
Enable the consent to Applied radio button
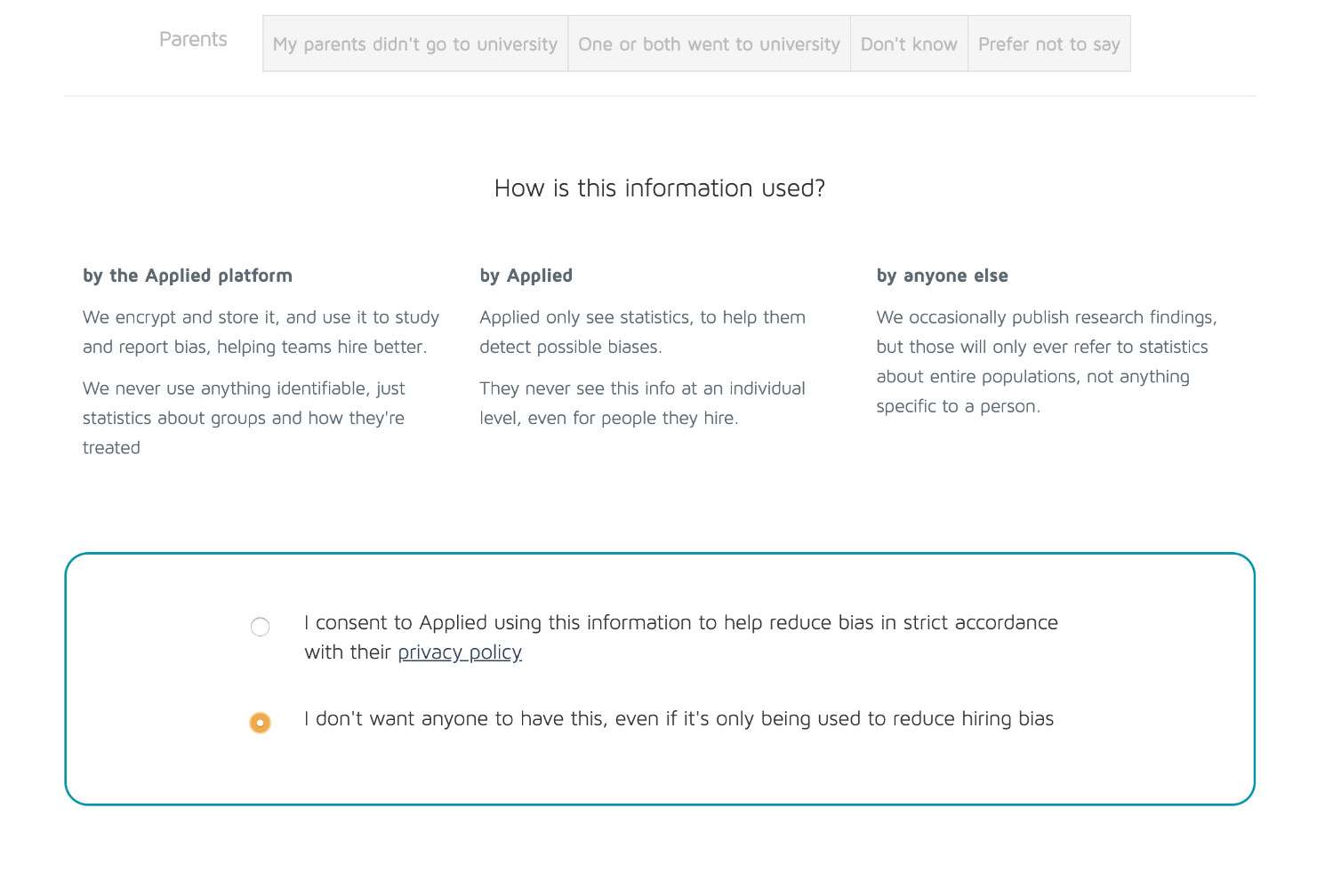(260, 628)
